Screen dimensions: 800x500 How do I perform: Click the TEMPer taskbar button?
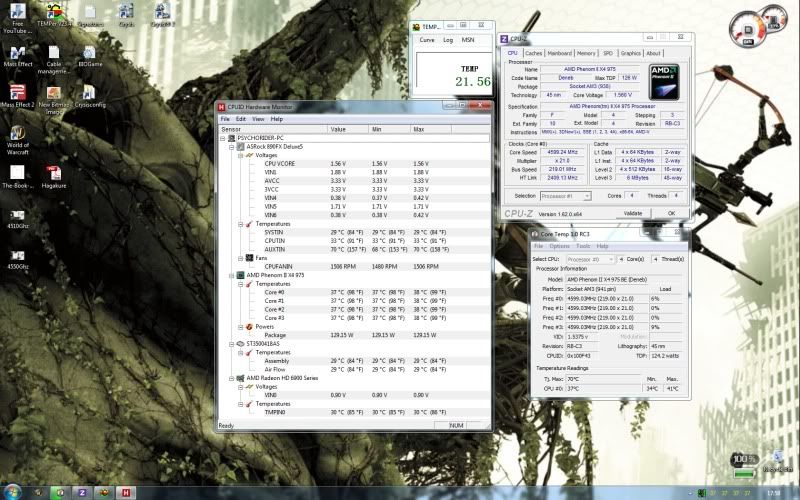coord(104,492)
